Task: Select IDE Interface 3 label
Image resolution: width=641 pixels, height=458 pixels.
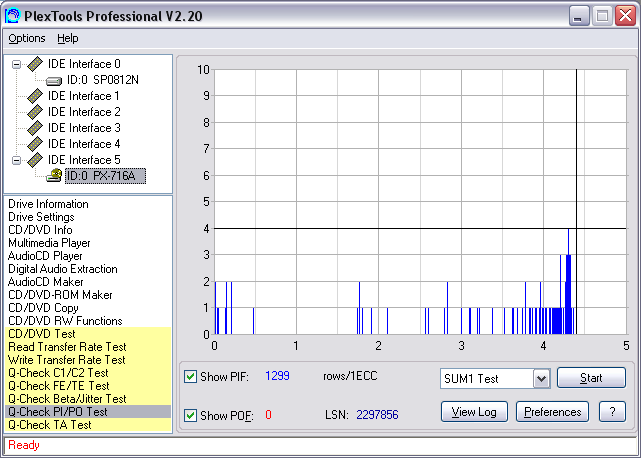Action: tap(84, 128)
